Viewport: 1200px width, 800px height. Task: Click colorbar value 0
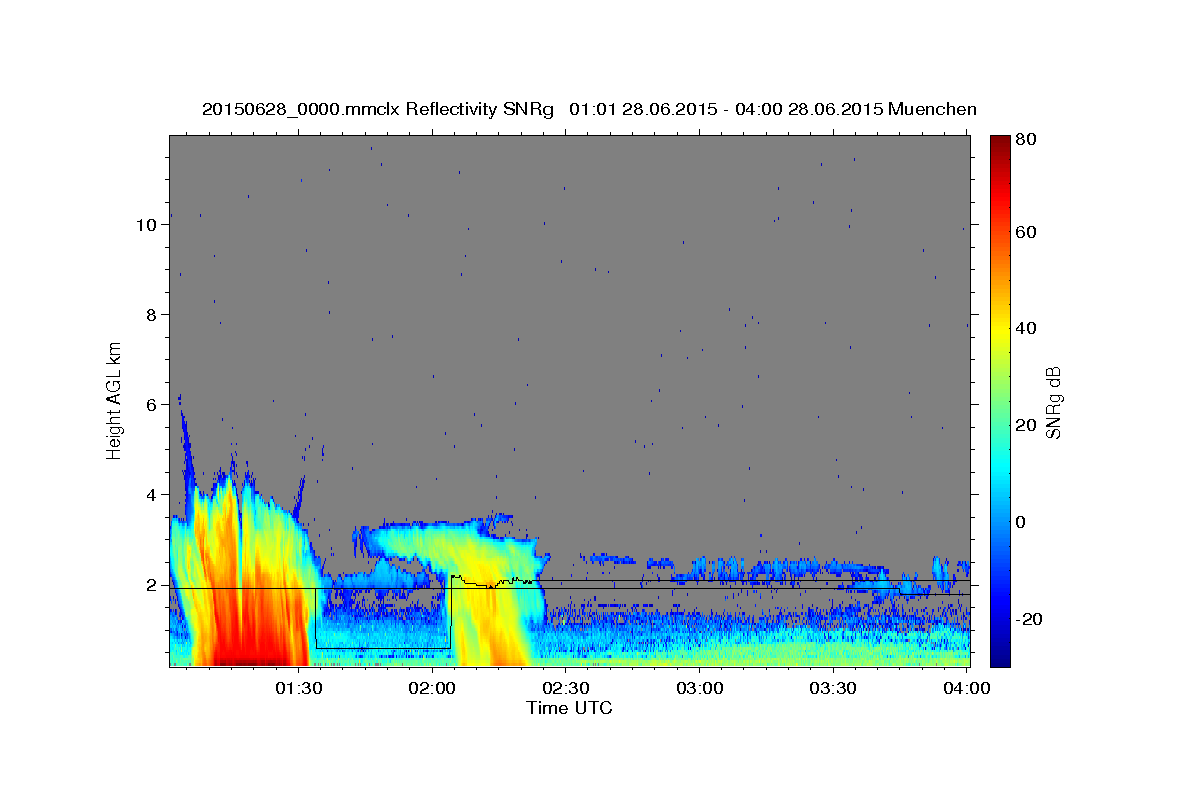pos(1022,523)
